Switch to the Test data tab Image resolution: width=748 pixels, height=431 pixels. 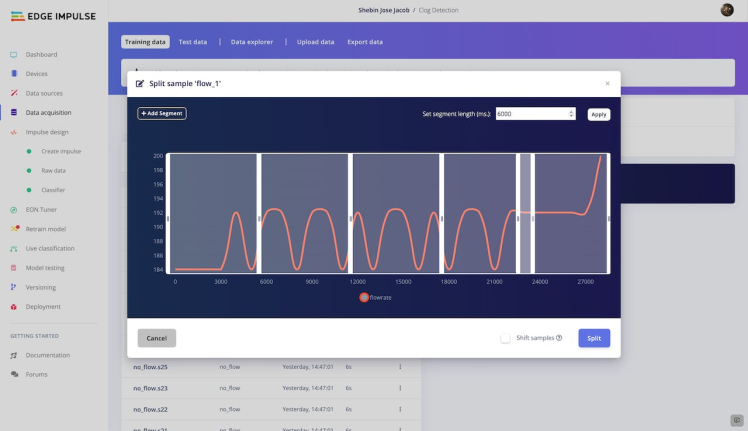coord(193,42)
